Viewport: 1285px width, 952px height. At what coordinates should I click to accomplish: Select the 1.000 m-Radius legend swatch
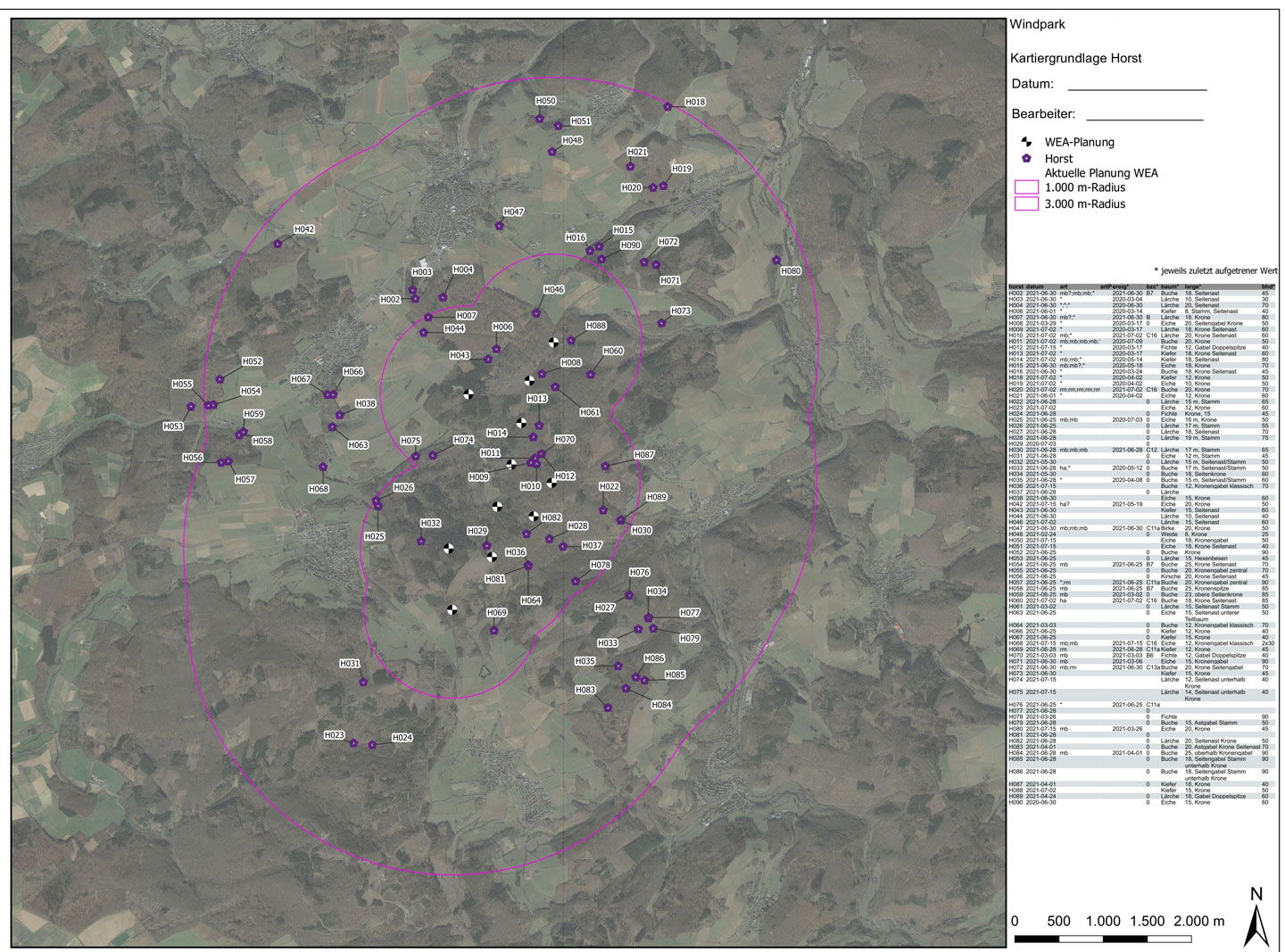click(x=1026, y=187)
